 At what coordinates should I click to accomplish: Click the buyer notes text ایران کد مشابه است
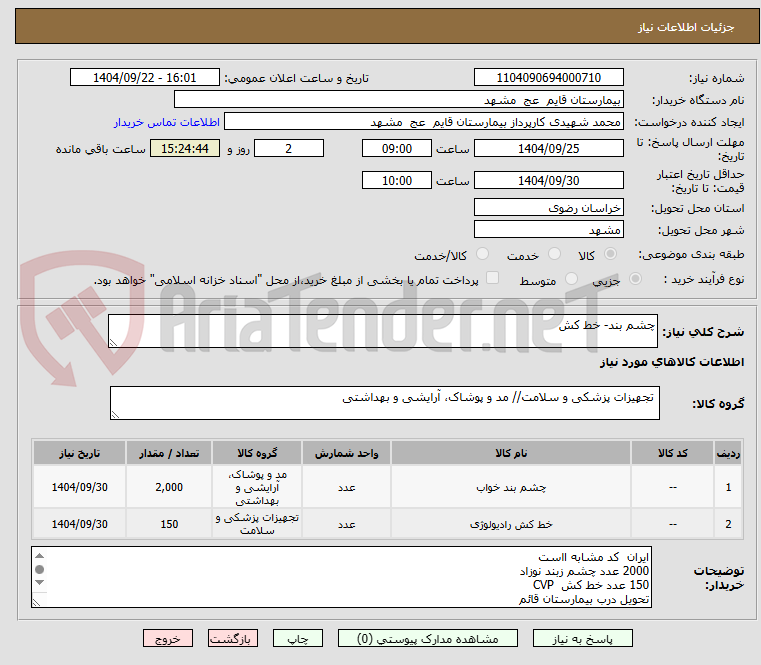point(593,557)
